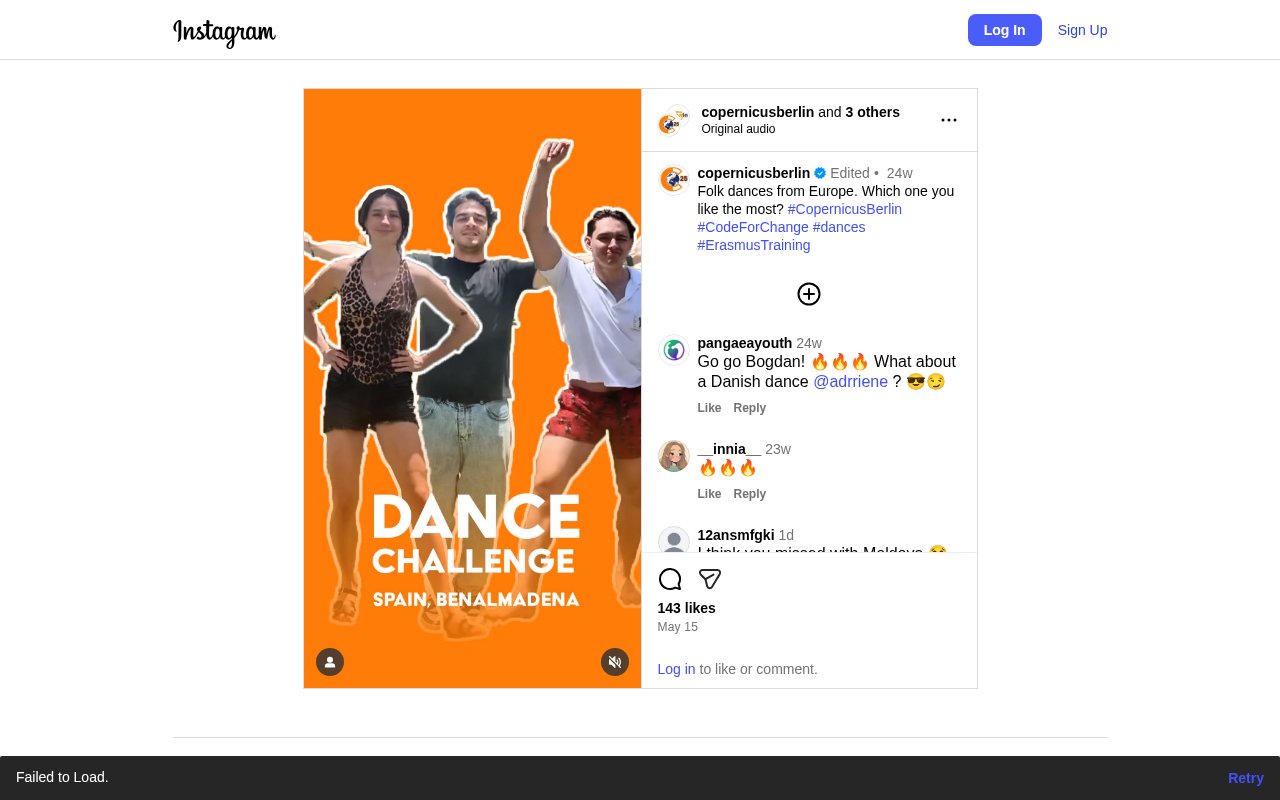Click the Dance Challenge video thumbnail
The image size is (1280, 800).
point(472,388)
